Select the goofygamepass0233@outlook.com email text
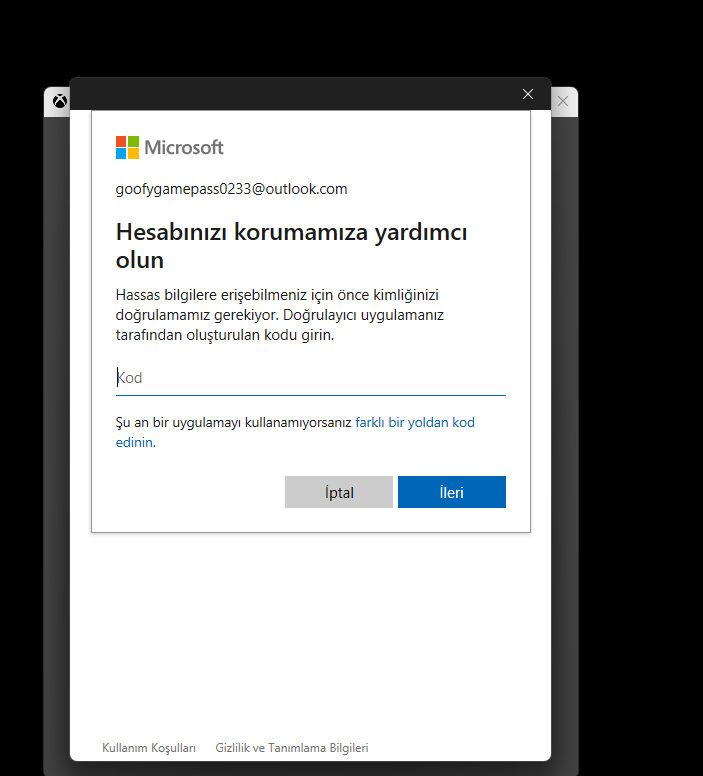The width and height of the screenshot is (703, 776). (x=231, y=189)
